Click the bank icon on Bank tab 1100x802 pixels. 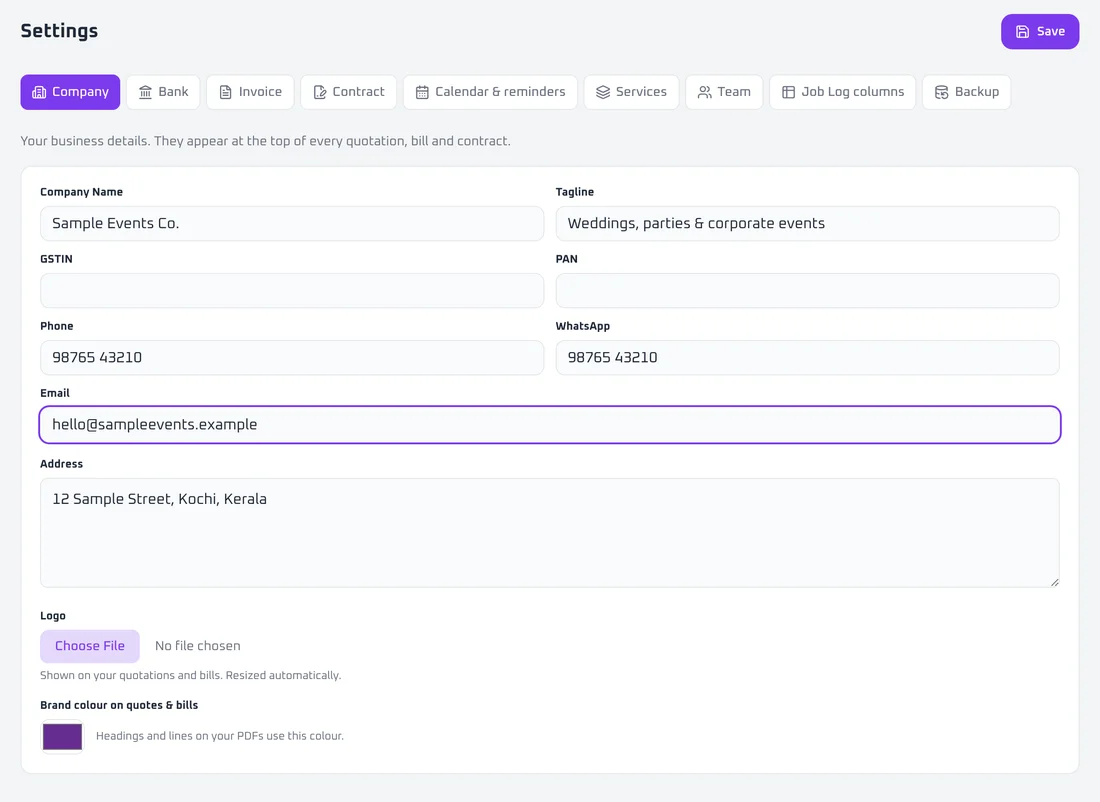coord(145,92)
